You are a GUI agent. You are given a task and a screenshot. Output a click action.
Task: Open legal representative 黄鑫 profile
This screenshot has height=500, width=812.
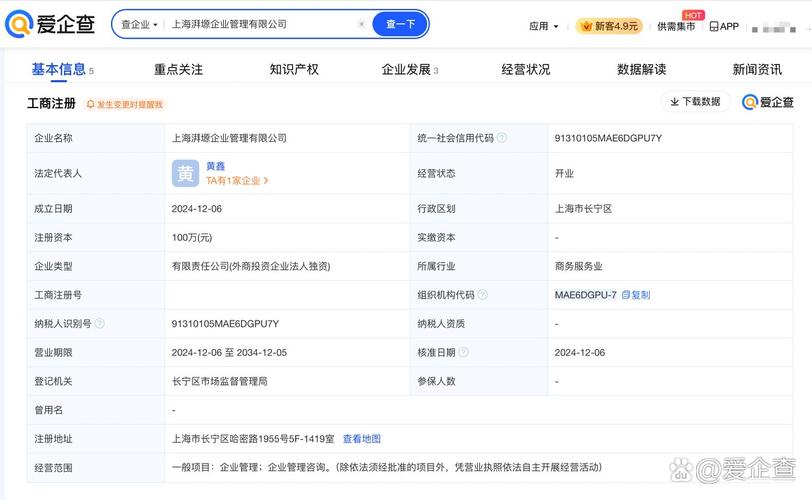[215, 166]
